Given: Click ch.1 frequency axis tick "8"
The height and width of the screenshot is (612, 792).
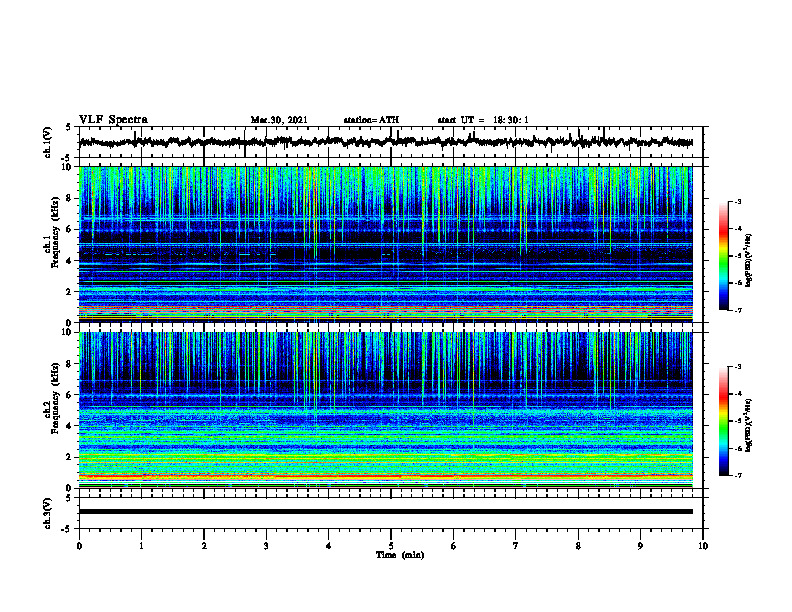Looking at the screenshot, I should pyautogui.click(x=69, y=198).
